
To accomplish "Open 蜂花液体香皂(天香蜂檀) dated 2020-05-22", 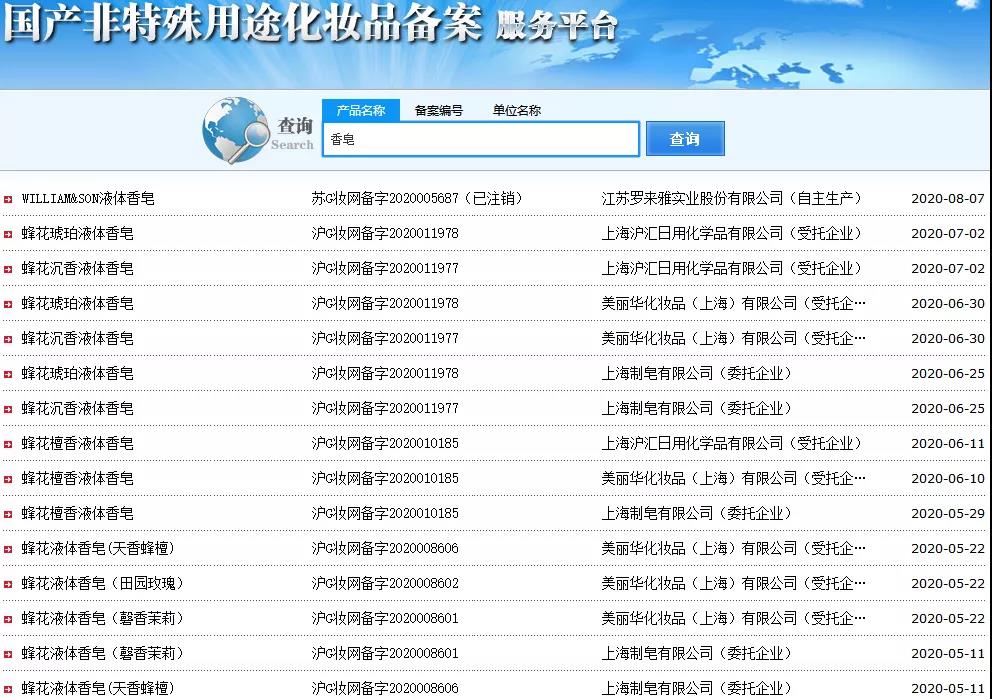I will [x=98, y=548].
